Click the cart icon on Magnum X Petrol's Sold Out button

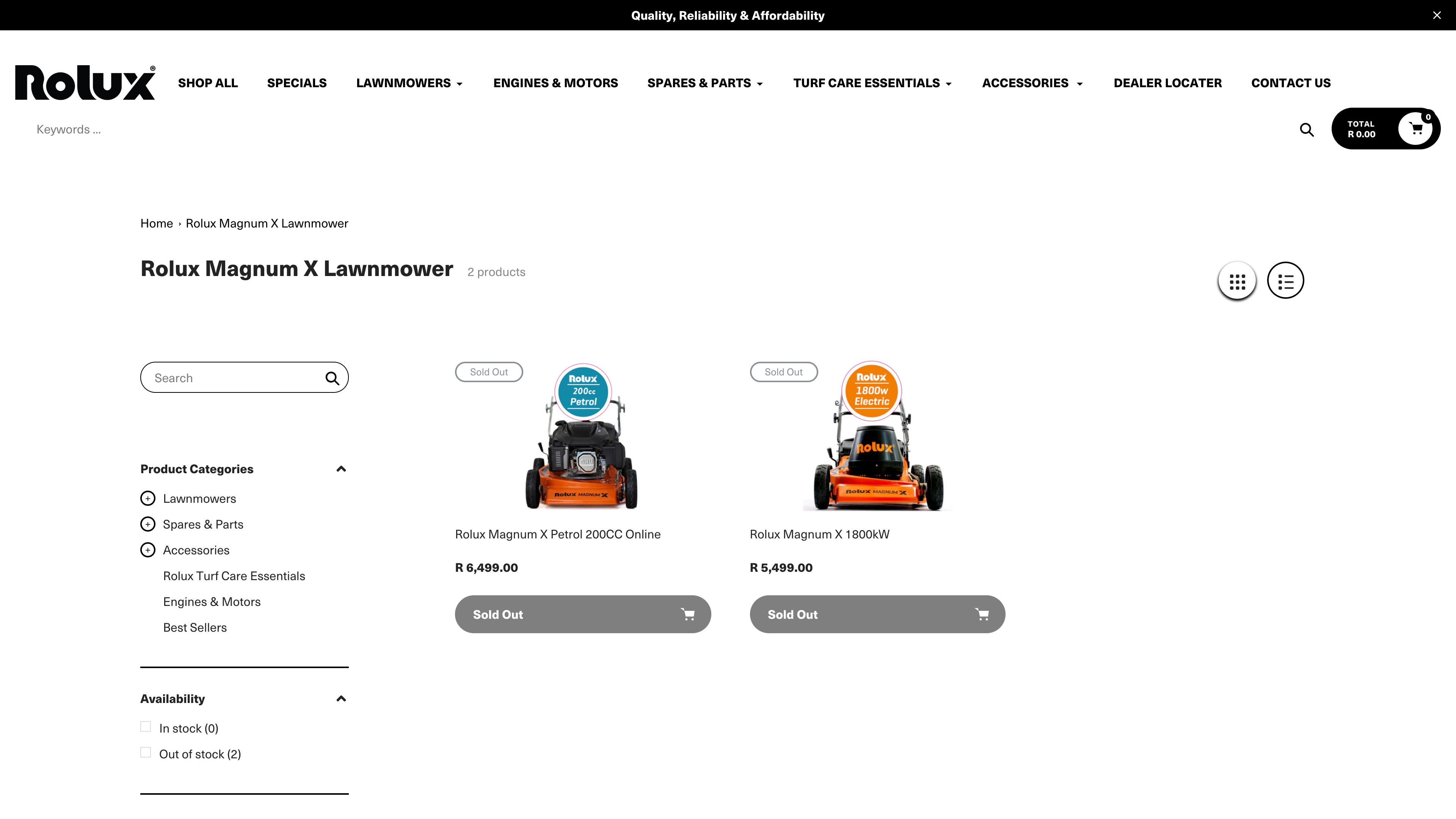(x=689, y=614)
